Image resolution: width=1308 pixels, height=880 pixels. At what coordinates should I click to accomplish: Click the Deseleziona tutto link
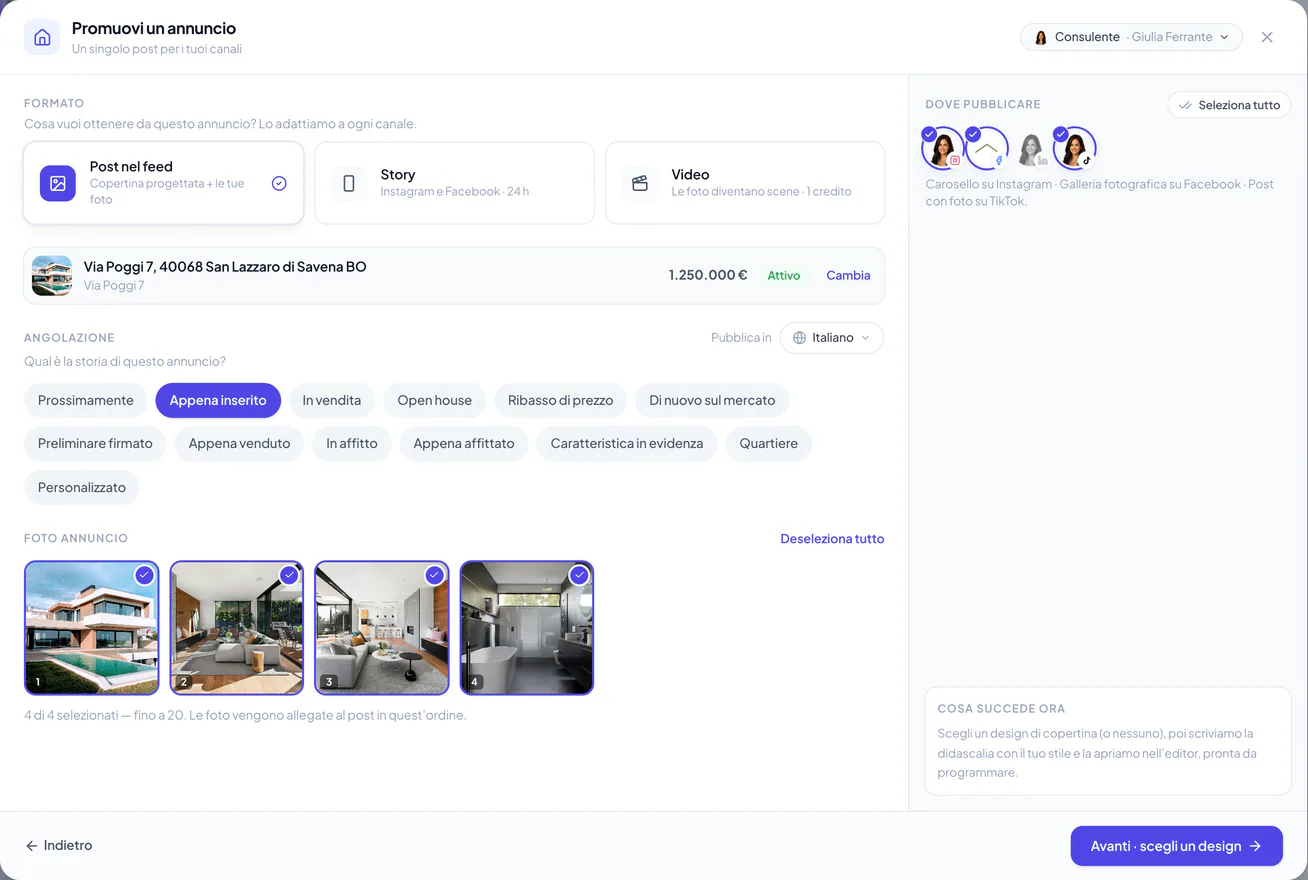tap(832, 538)
